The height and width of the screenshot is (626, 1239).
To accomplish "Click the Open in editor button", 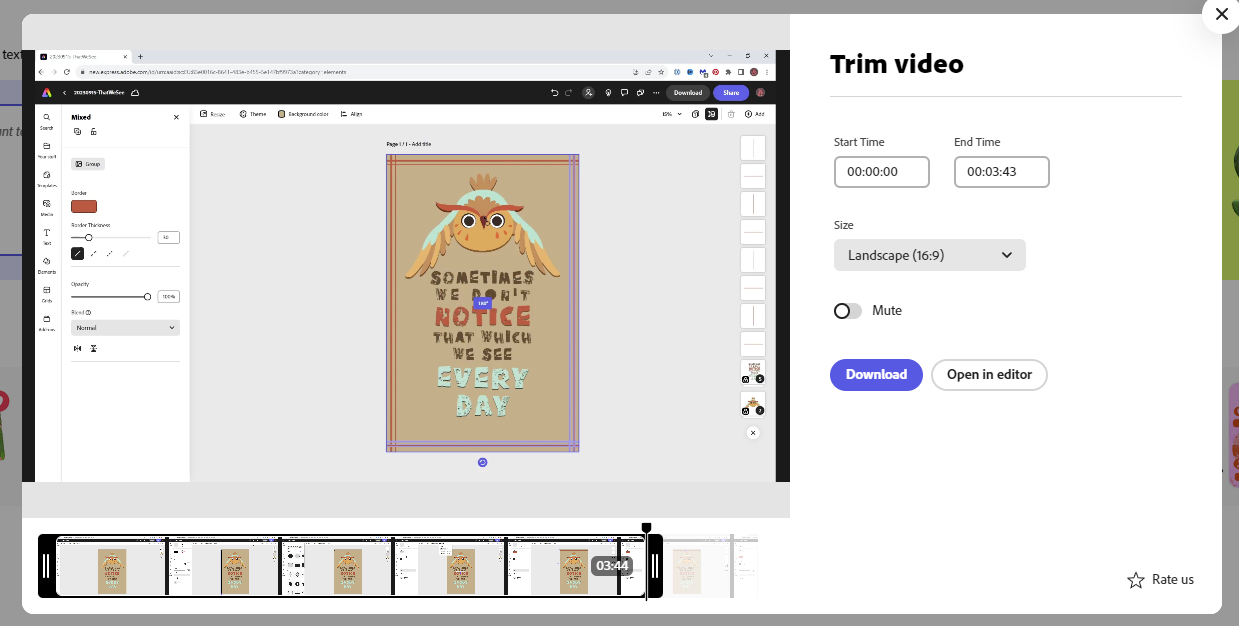I will click(x=988, y=374).
